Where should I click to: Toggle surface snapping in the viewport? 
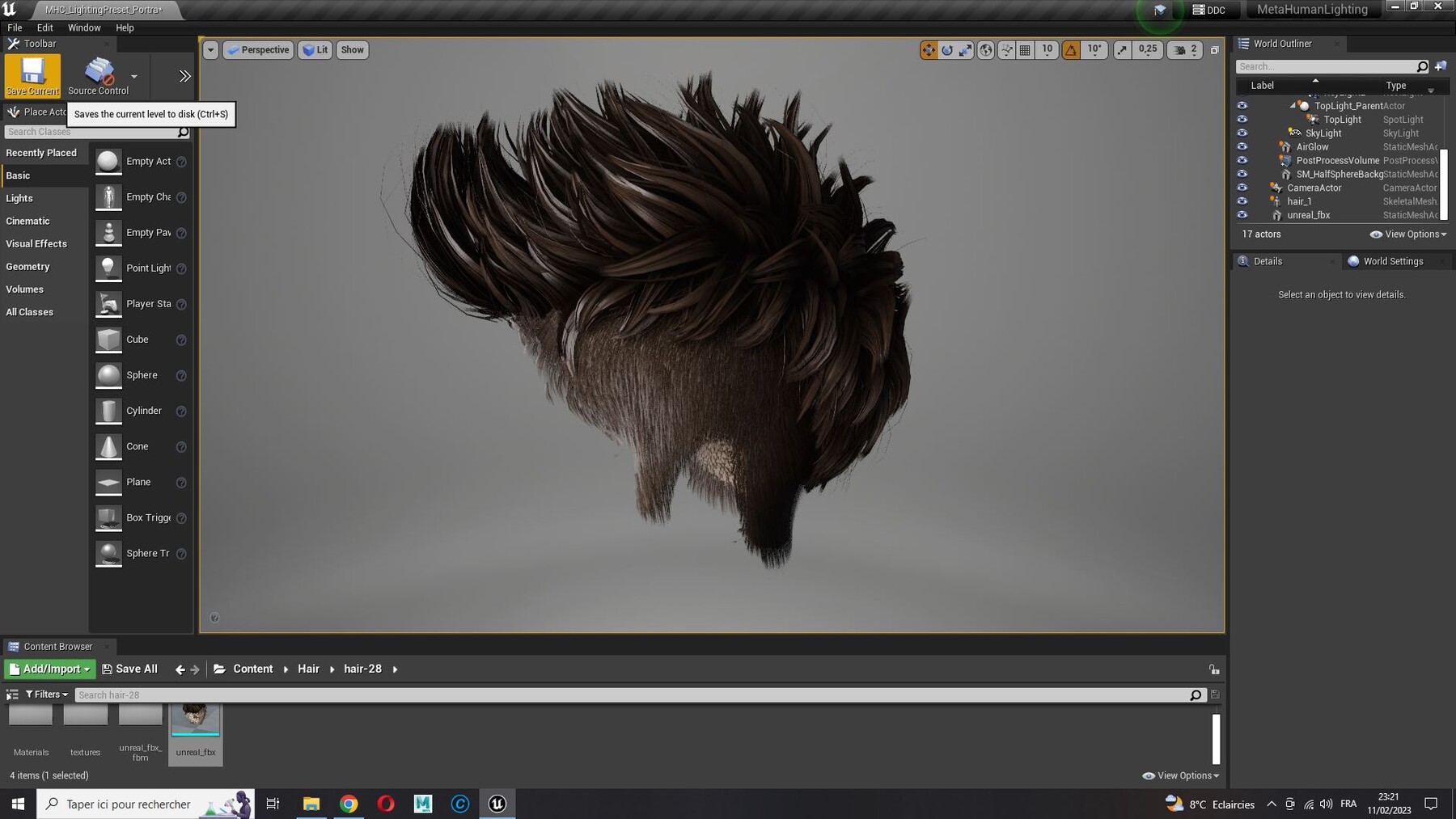tap(1006, 50)
